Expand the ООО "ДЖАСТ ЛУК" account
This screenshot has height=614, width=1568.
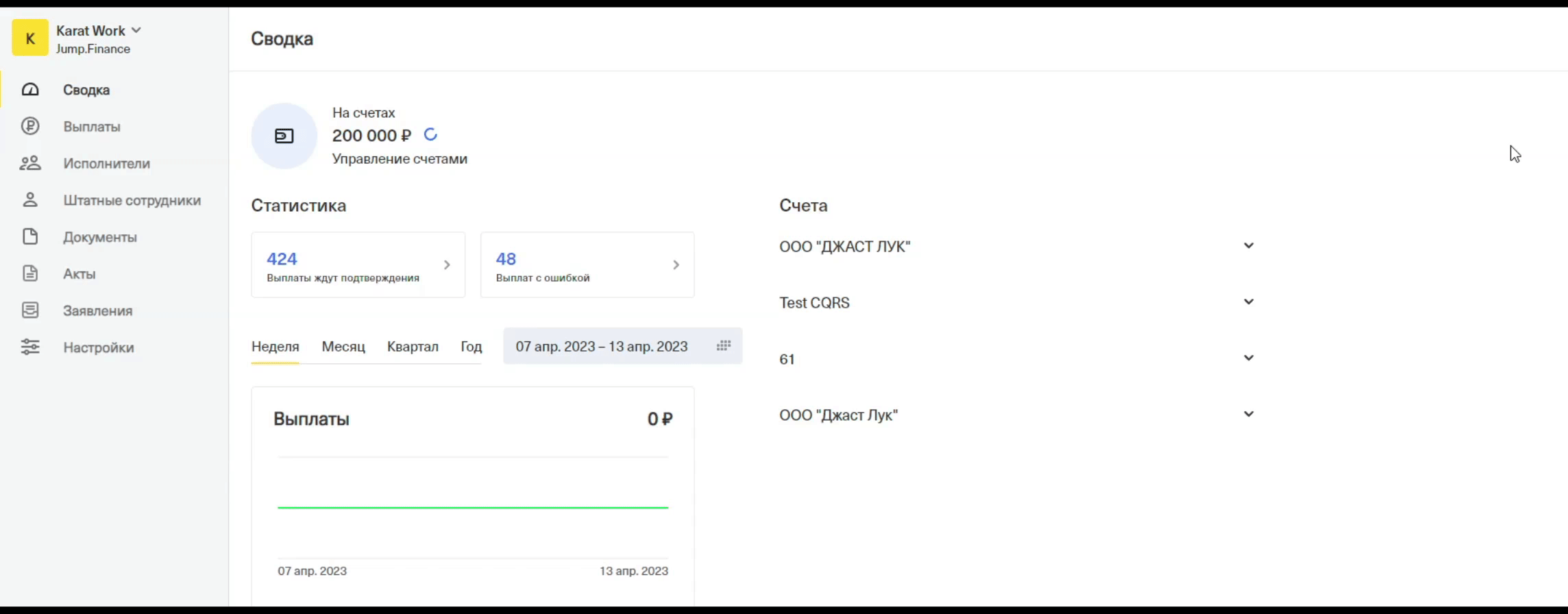point(1249,246)
